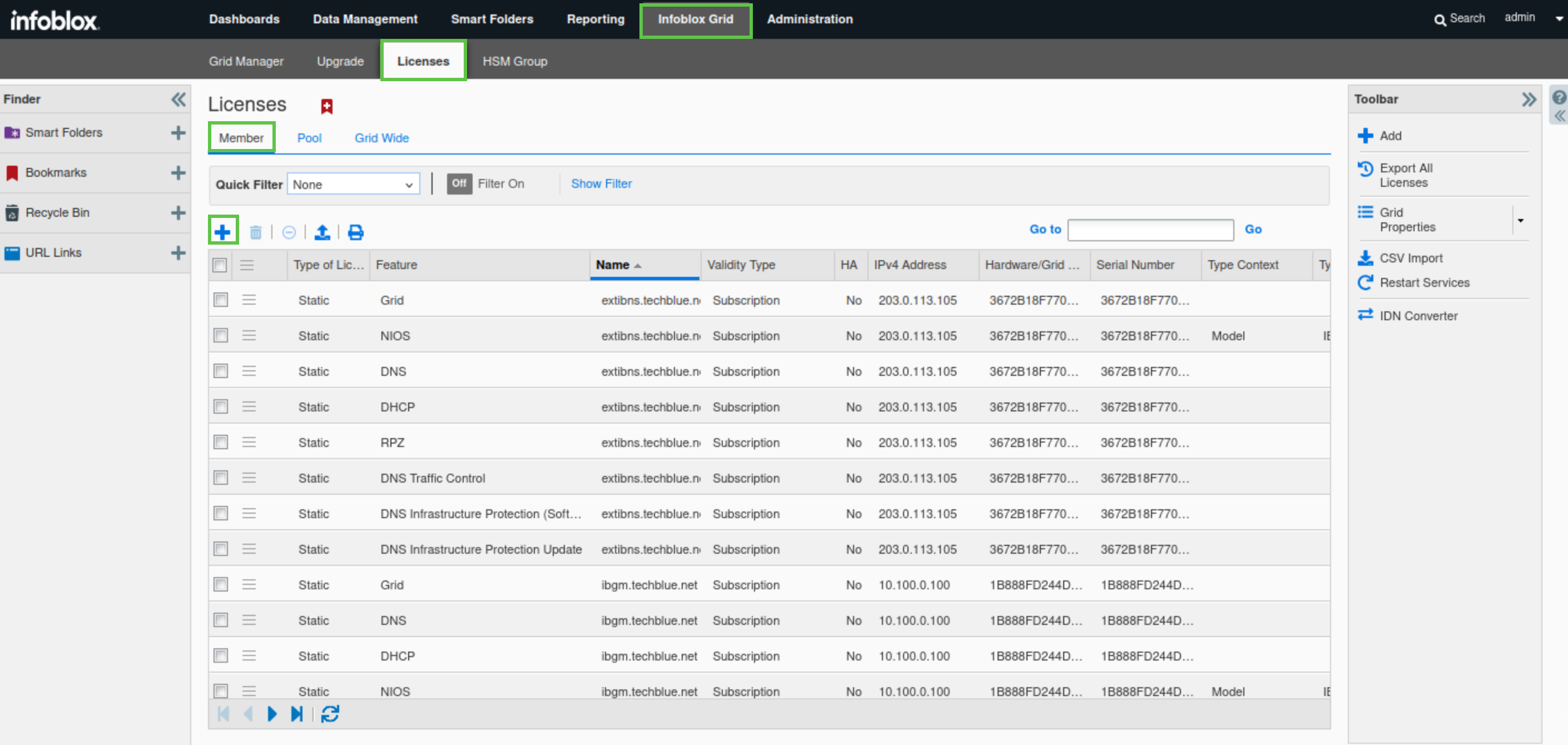Click the plus icon next to Recycle Bin

178,213
